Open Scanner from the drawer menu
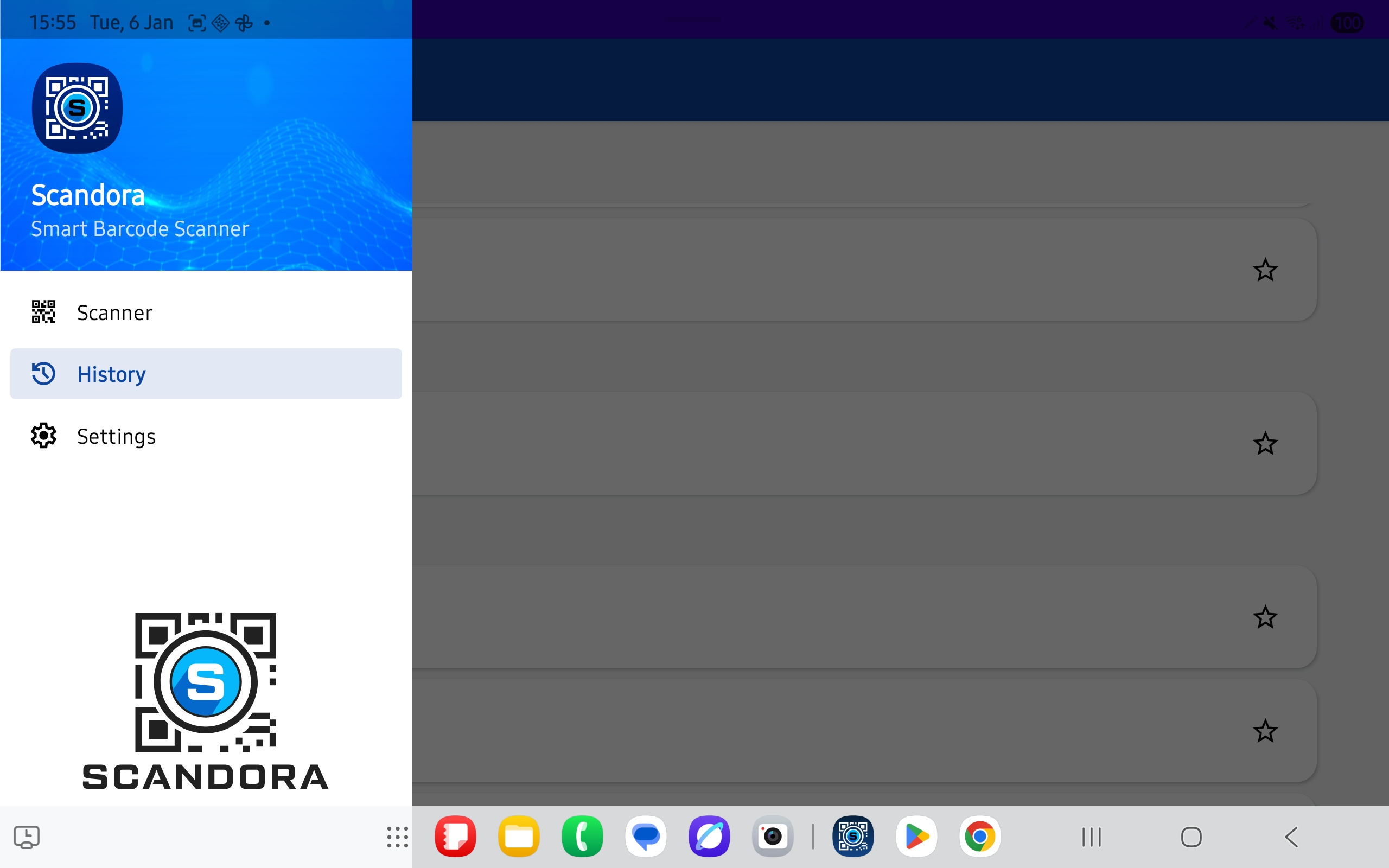This screenshot has height=868, width=1389. (x=115, y=313)
